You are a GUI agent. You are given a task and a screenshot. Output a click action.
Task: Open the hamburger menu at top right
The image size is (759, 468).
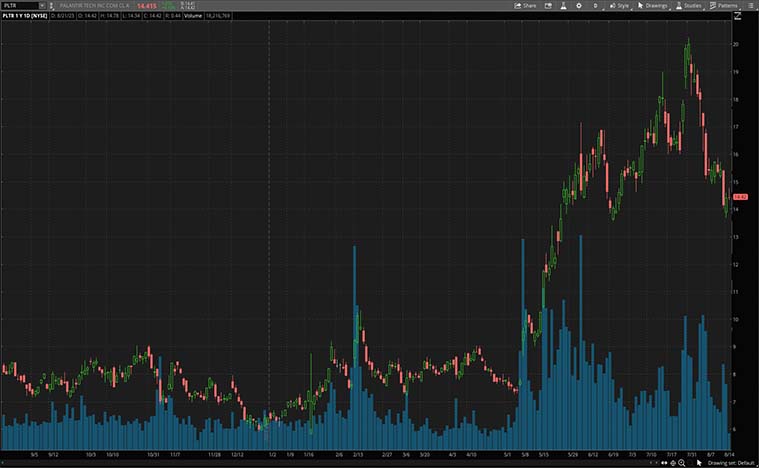[x=750, y=6]
